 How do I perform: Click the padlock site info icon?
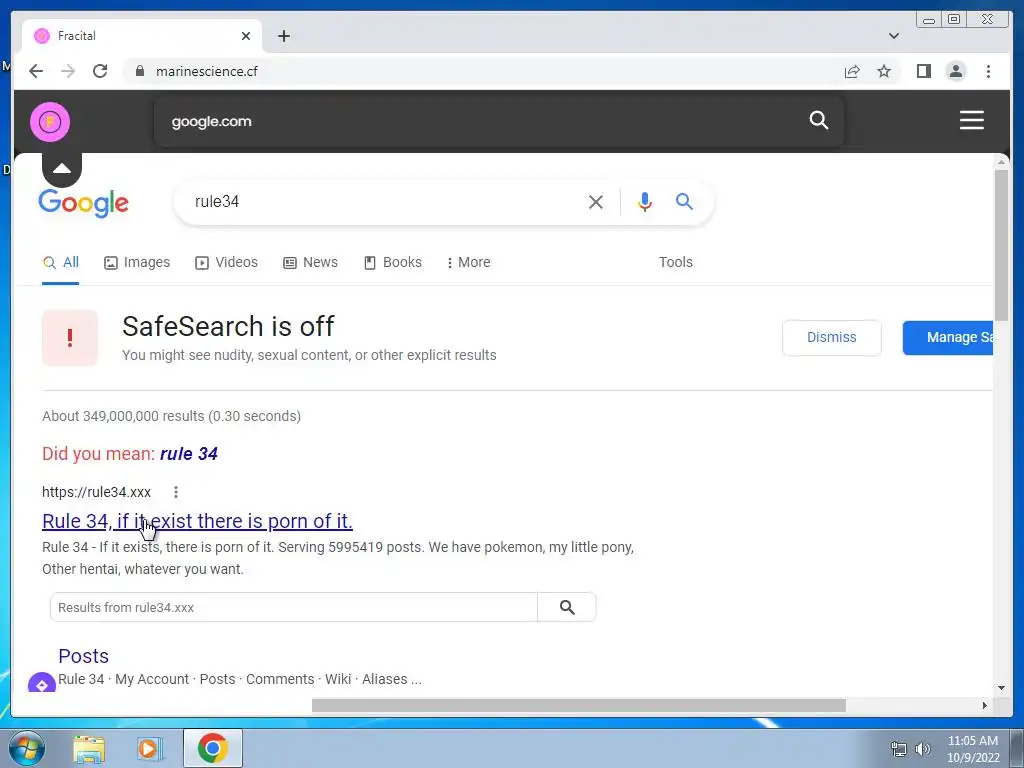pos(139,71)
